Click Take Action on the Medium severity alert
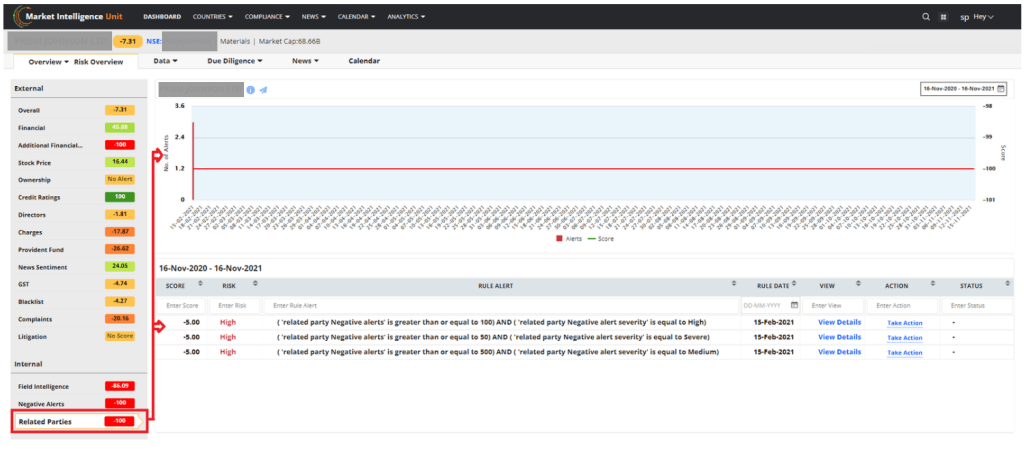This screenshot has height=449, width=1024. (x=904, y=352)
